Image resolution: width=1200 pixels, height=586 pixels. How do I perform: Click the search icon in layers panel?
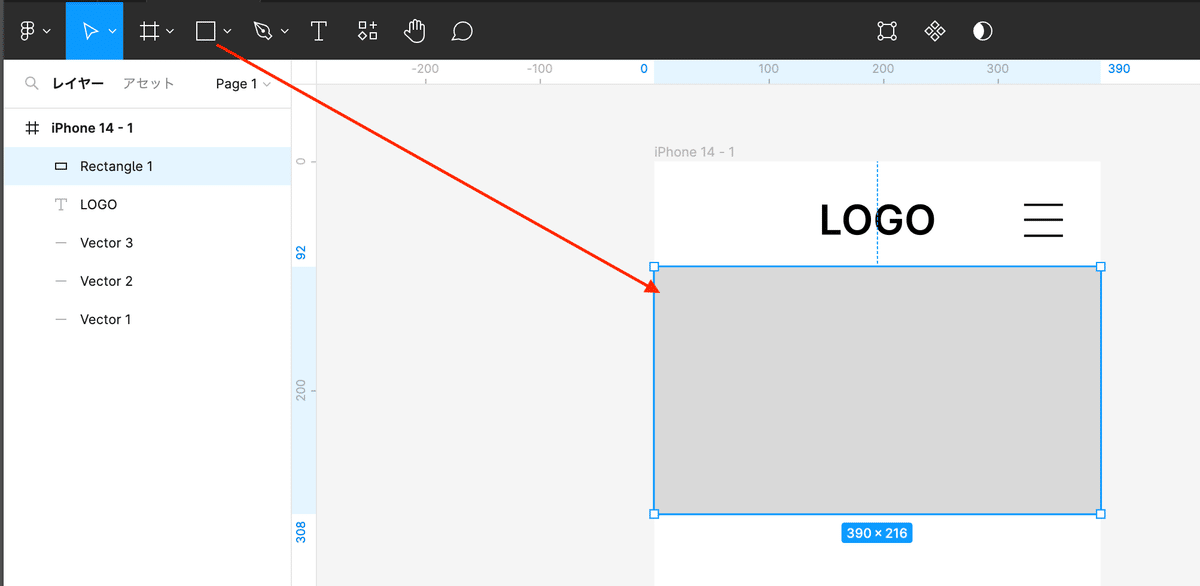coord(32,84)
